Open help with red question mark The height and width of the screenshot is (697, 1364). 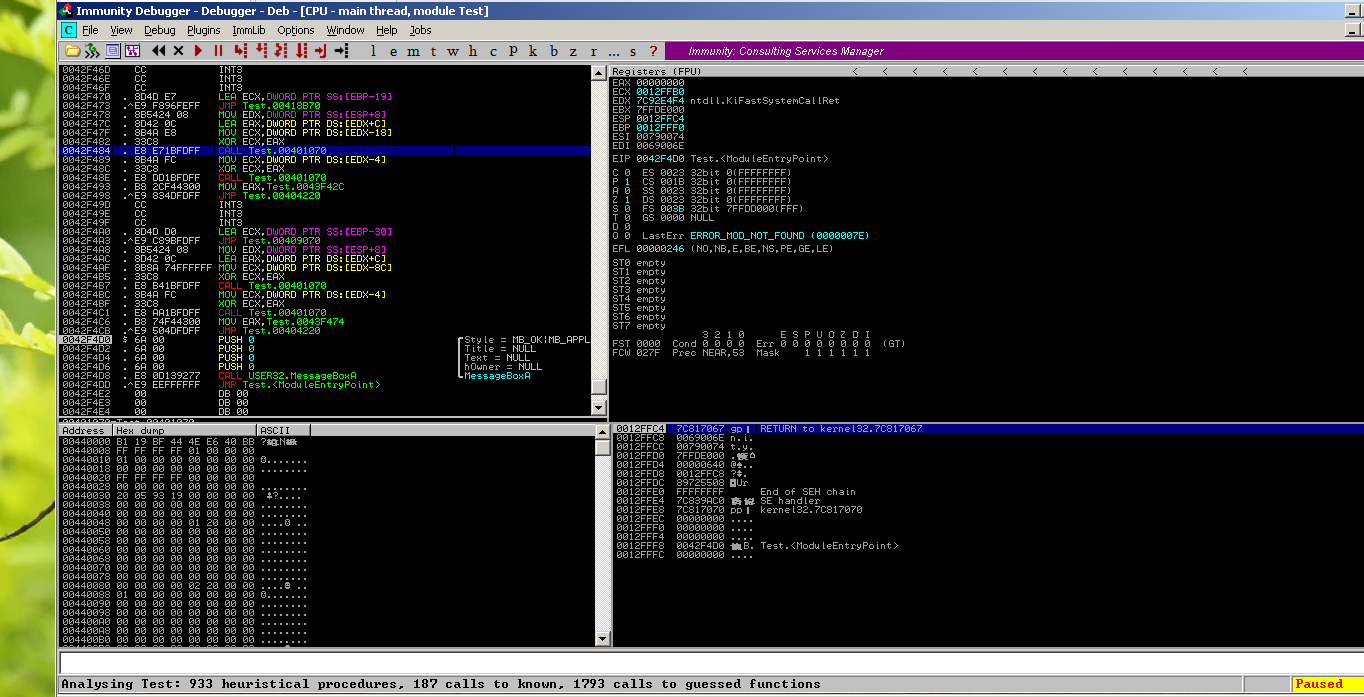[654, 51]
